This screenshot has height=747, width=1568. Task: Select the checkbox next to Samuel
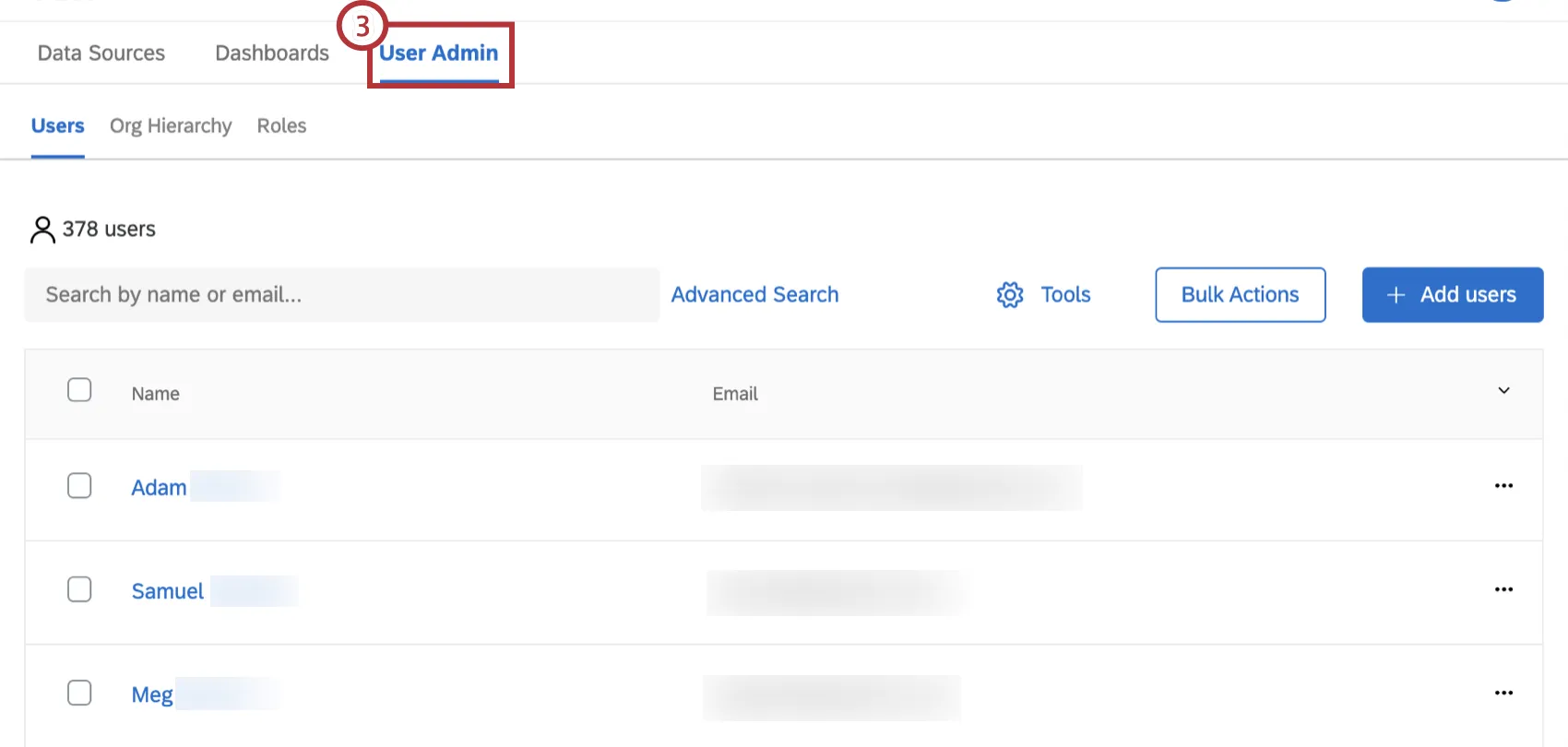(x=79, y=589)
